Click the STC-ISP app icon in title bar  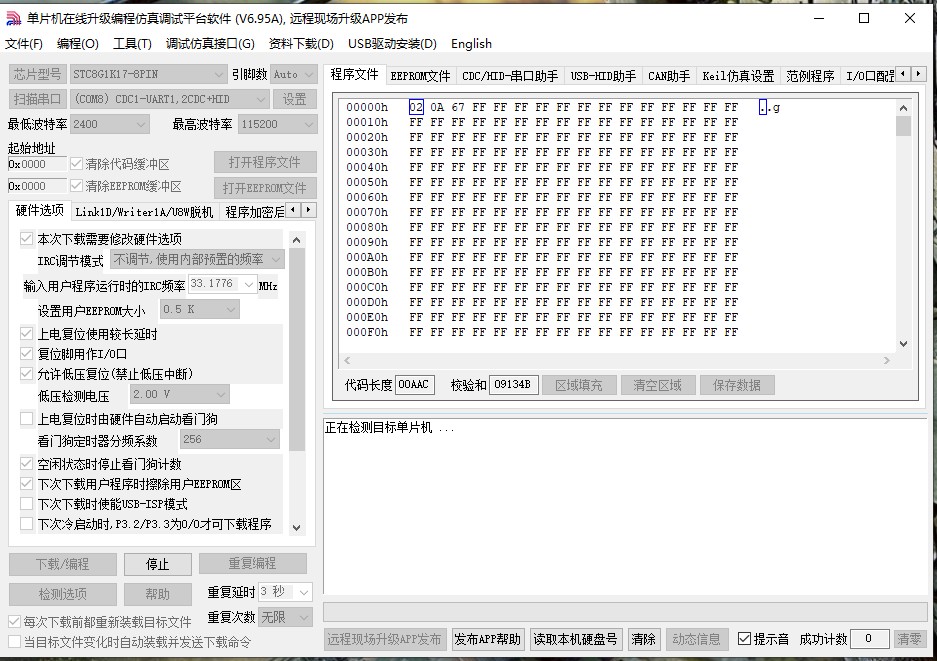pyautogui.click(x=13, y=19)
